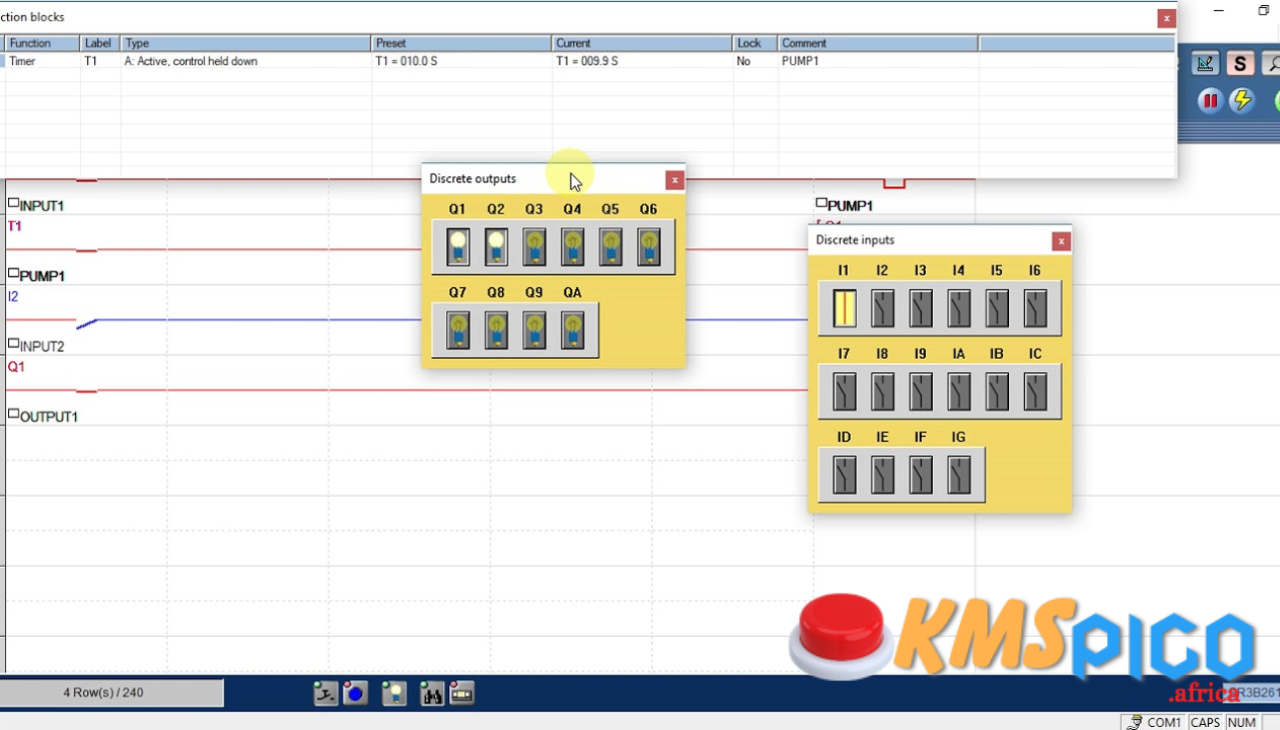
Task: Toggle input switch IA
Action: tap(959, 392)
